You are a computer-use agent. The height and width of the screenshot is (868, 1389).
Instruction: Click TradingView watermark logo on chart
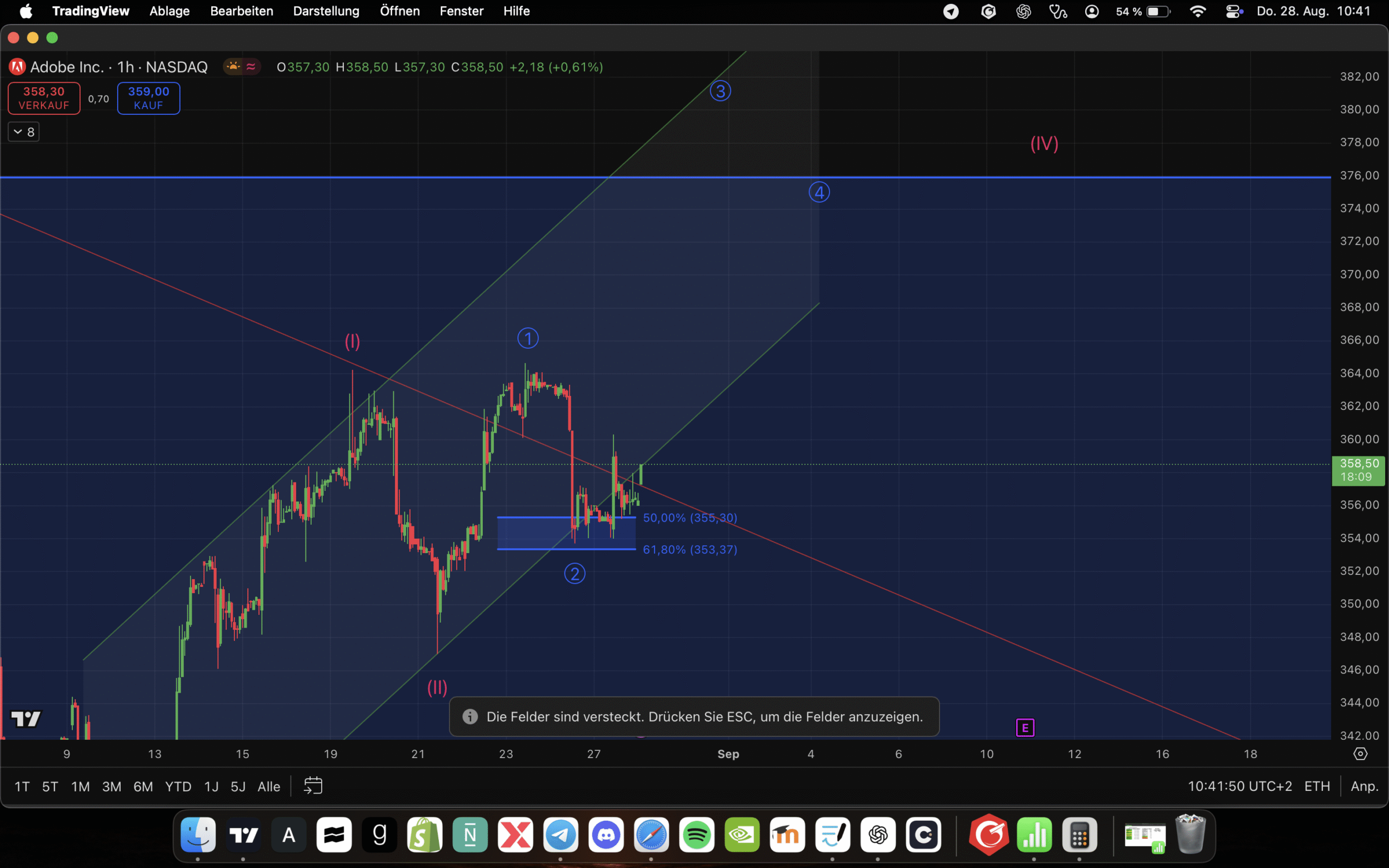[26, 719]
